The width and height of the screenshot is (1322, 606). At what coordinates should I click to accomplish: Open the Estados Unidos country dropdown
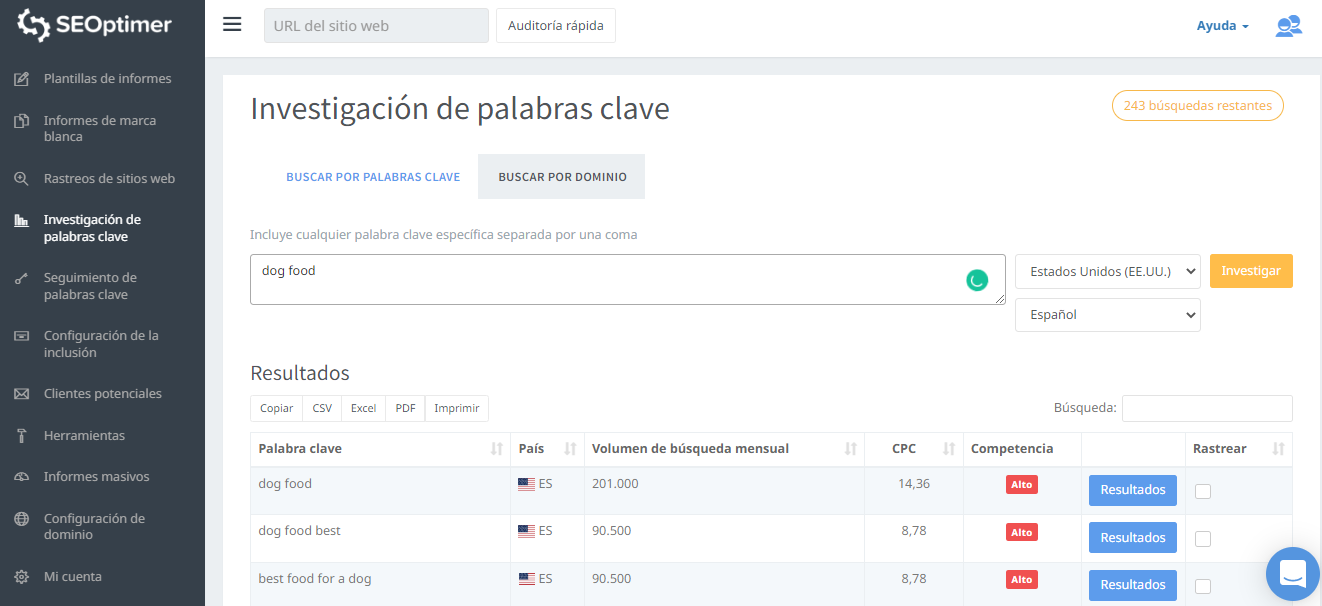(1107, 271)
